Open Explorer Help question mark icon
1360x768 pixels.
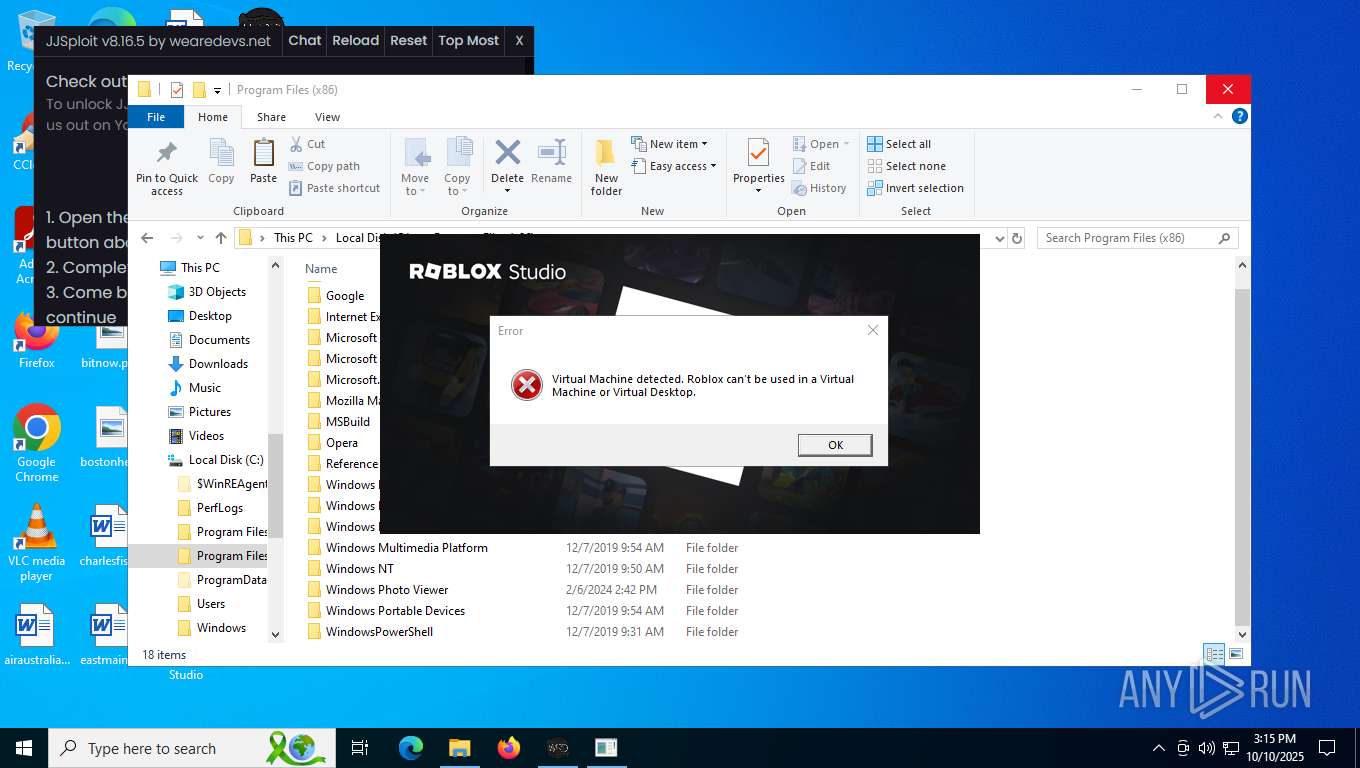1240,116
